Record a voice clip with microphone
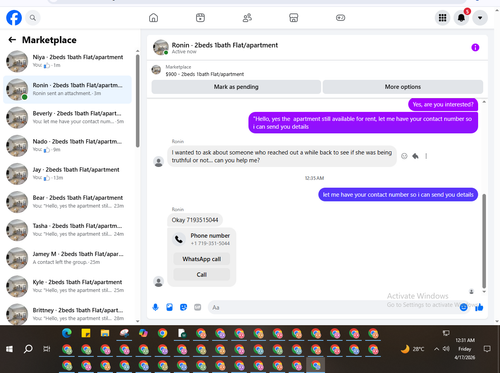500x373 pixels. [155, 307]
